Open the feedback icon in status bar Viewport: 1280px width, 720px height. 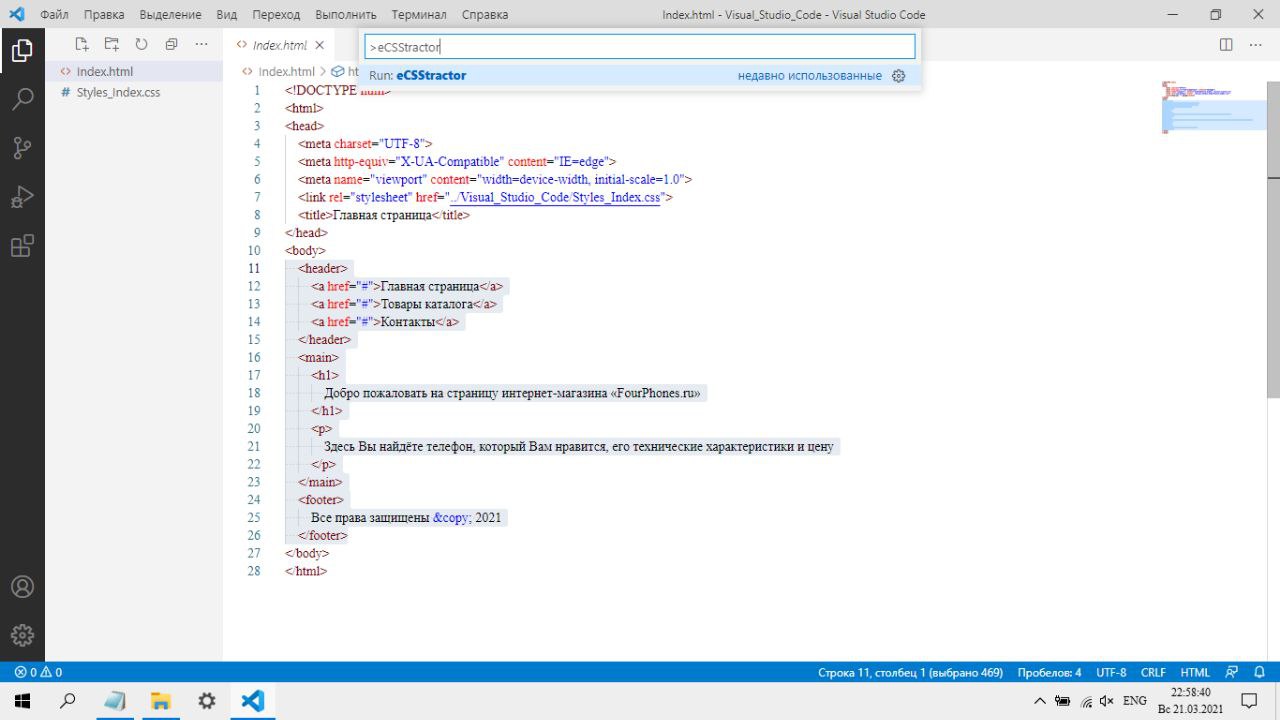click(x=1232, y=672)
